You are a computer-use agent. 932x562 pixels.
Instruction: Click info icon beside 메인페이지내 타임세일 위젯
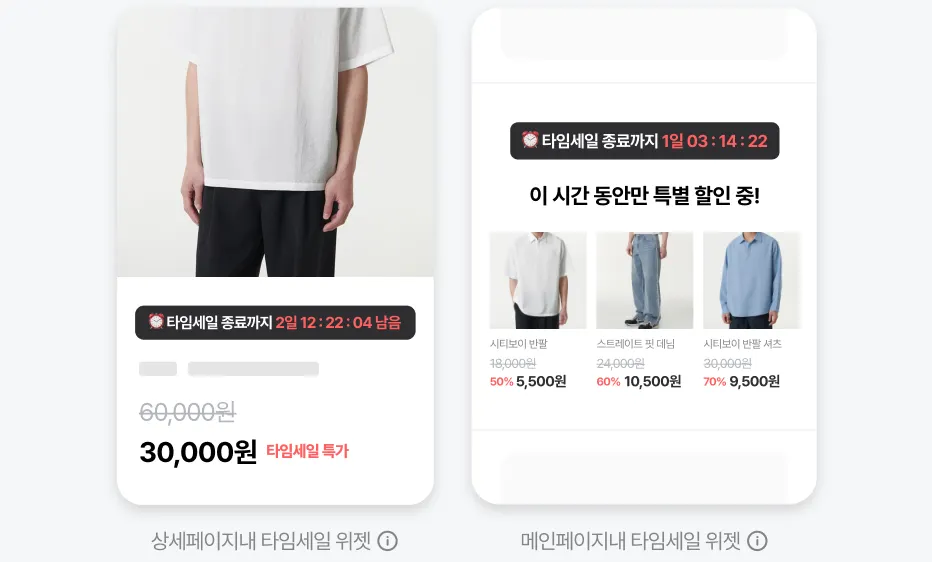click(757, 541)
